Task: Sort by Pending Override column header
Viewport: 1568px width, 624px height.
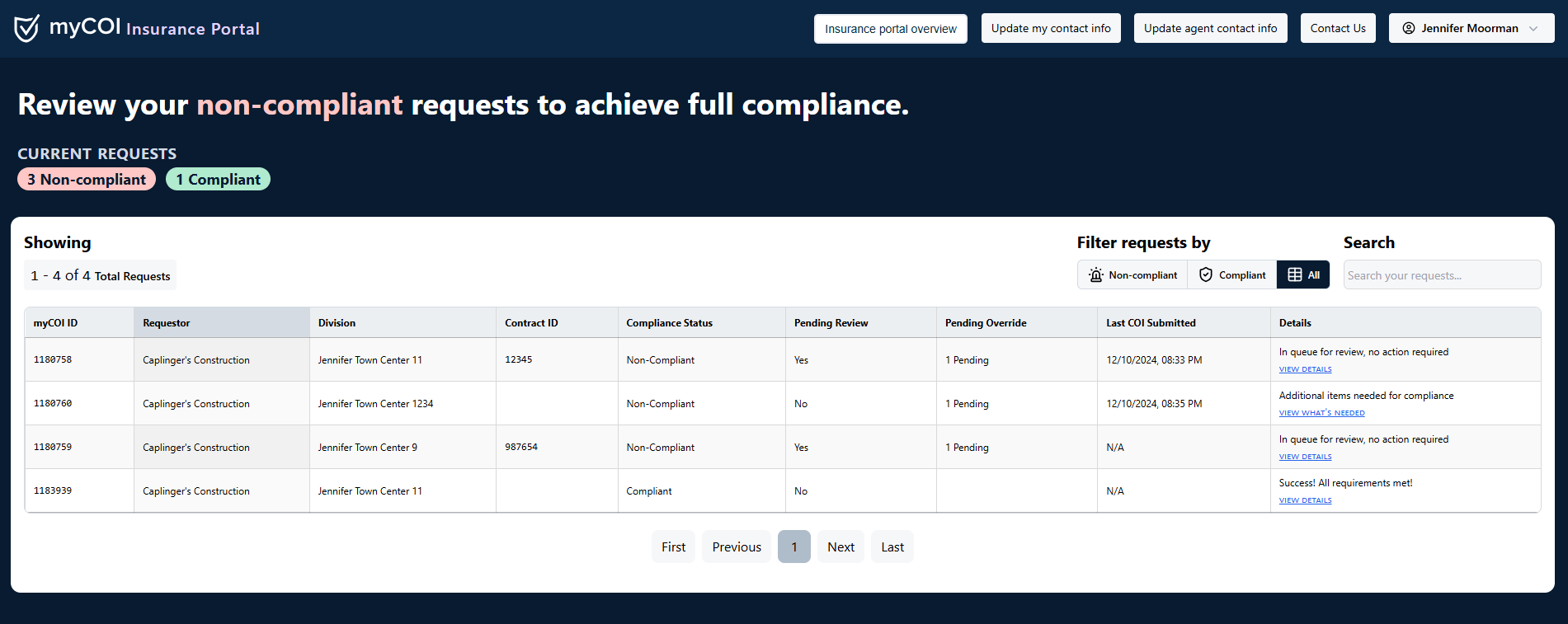Action: (x=1016, y=322)
